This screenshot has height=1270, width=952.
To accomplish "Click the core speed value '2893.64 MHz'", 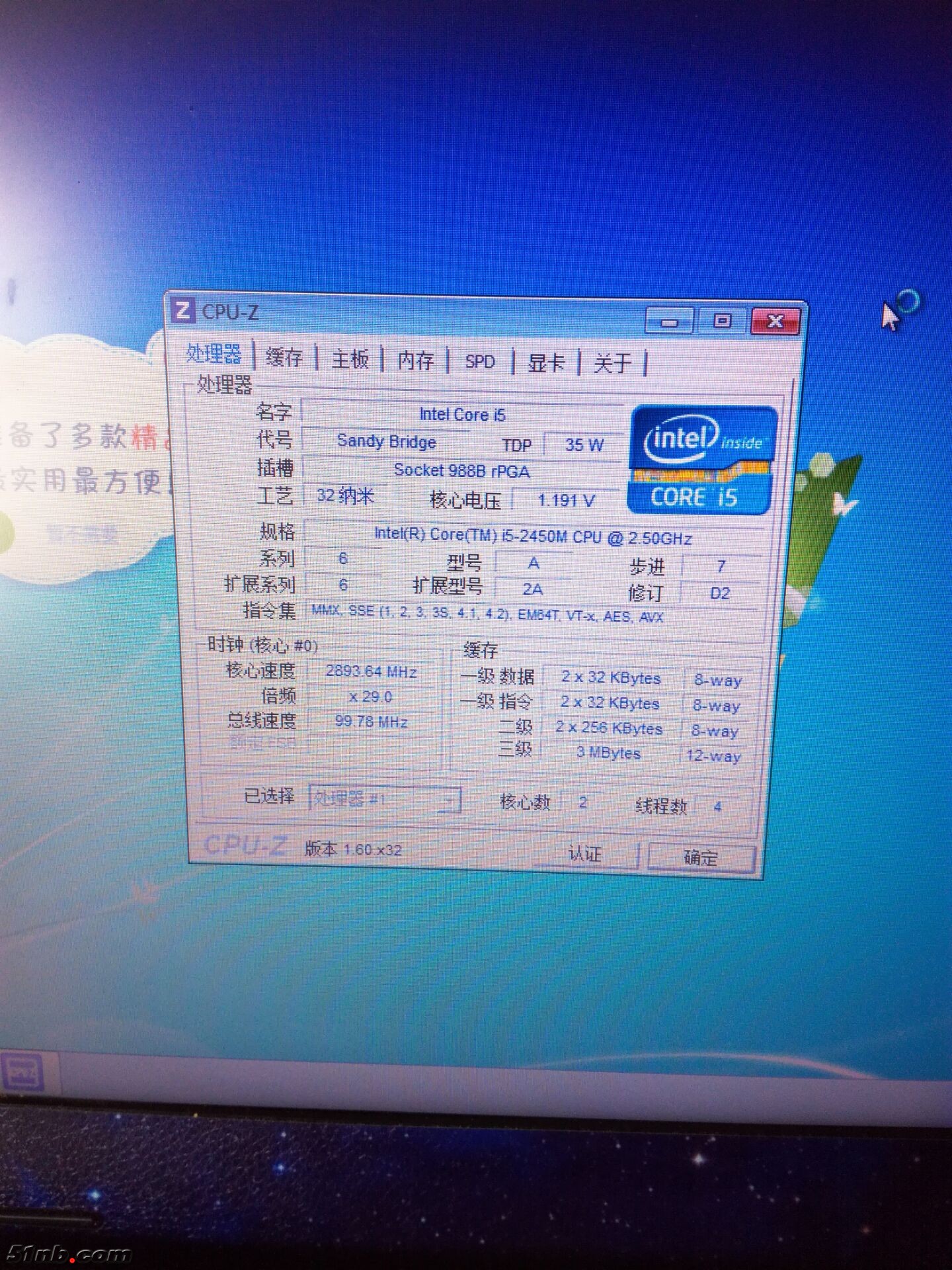I will tap(371, 671).
